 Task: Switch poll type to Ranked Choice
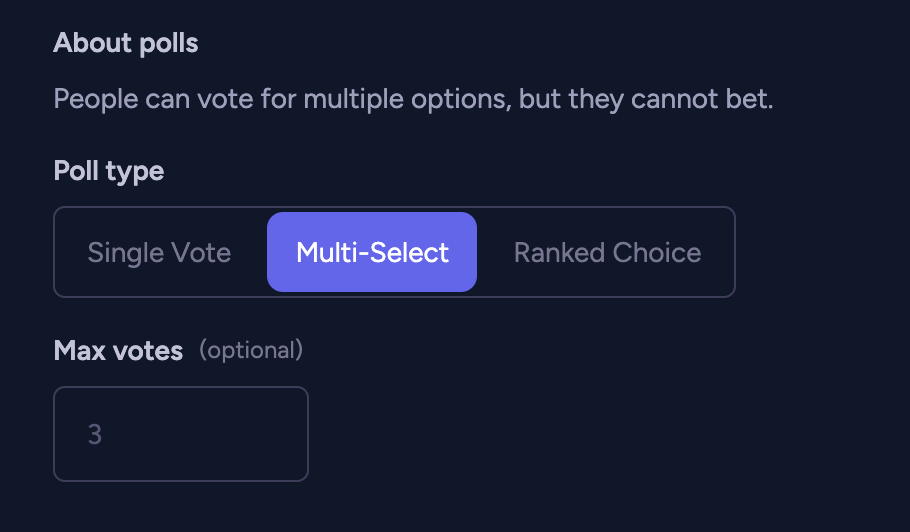(607, 252)
